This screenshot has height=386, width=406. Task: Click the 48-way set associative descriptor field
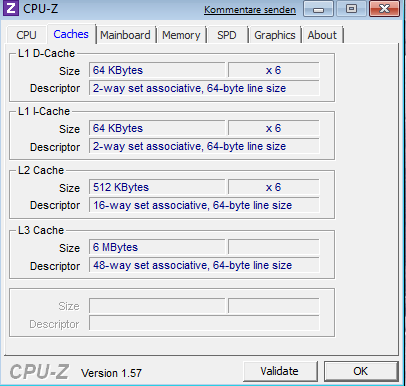click(204, 265)
